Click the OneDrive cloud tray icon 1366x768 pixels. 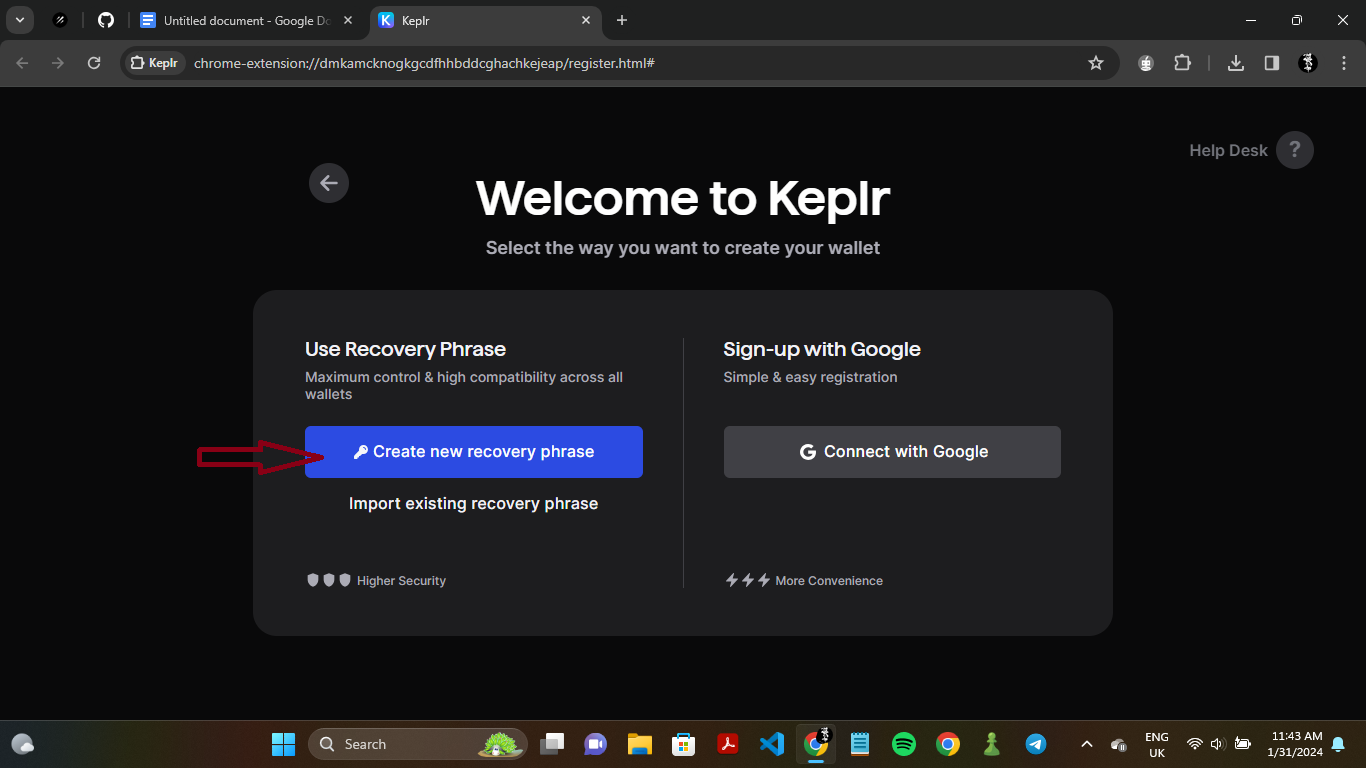coord(1119,744)
